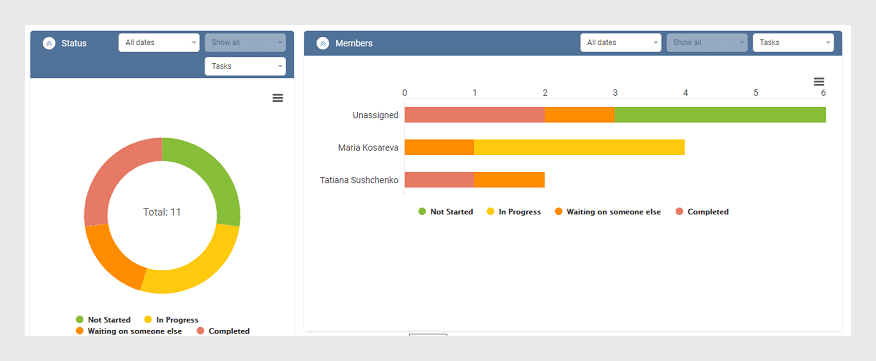Click Tatiana Sushchenko's orange Waiting bar
The image size is (876, 361).
point(510,180)
